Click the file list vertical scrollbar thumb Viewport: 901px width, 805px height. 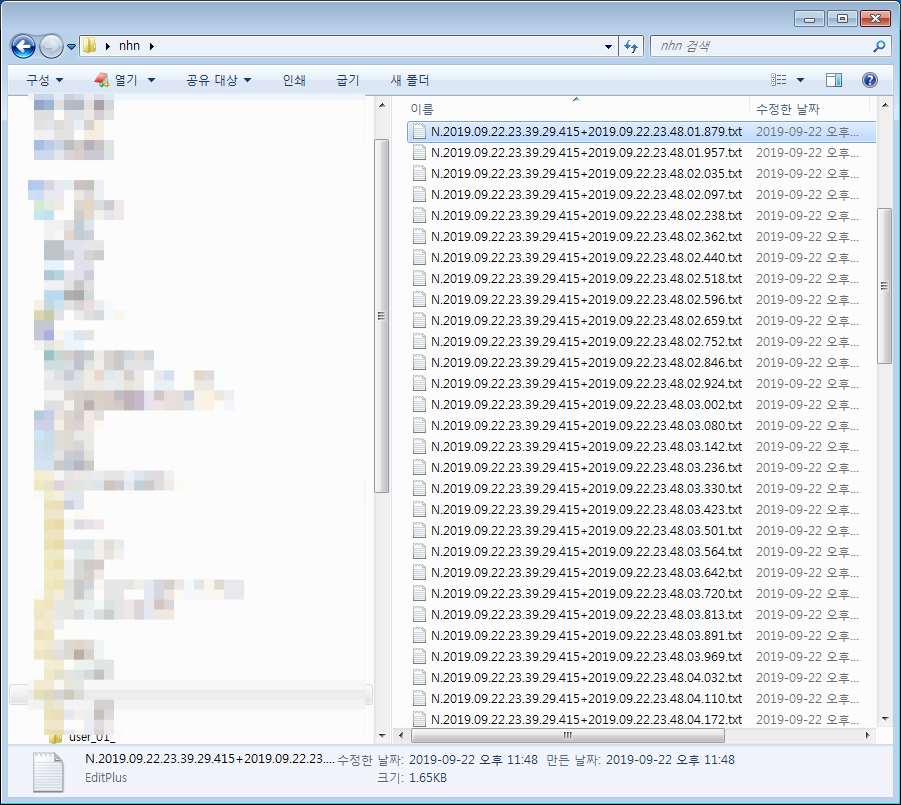pyautogui.click(x=883, y=285)
